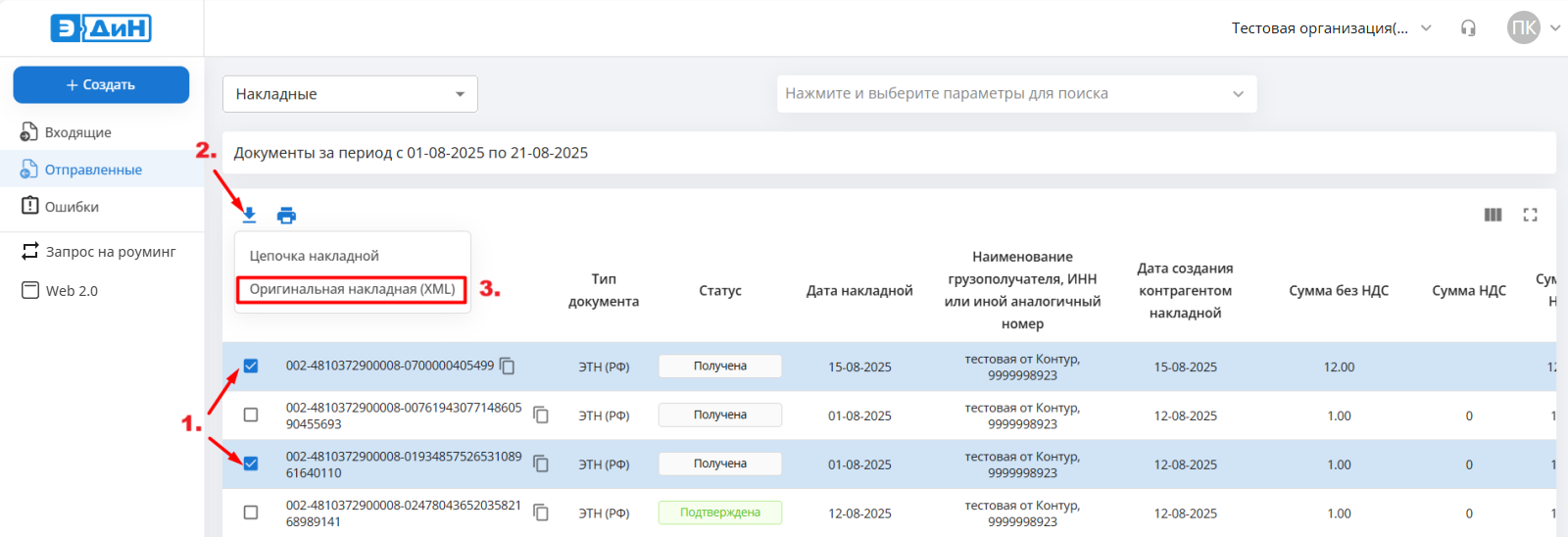Click the download documents icon
Viewport: 1568px width, 537px height.
coord(250,216)
